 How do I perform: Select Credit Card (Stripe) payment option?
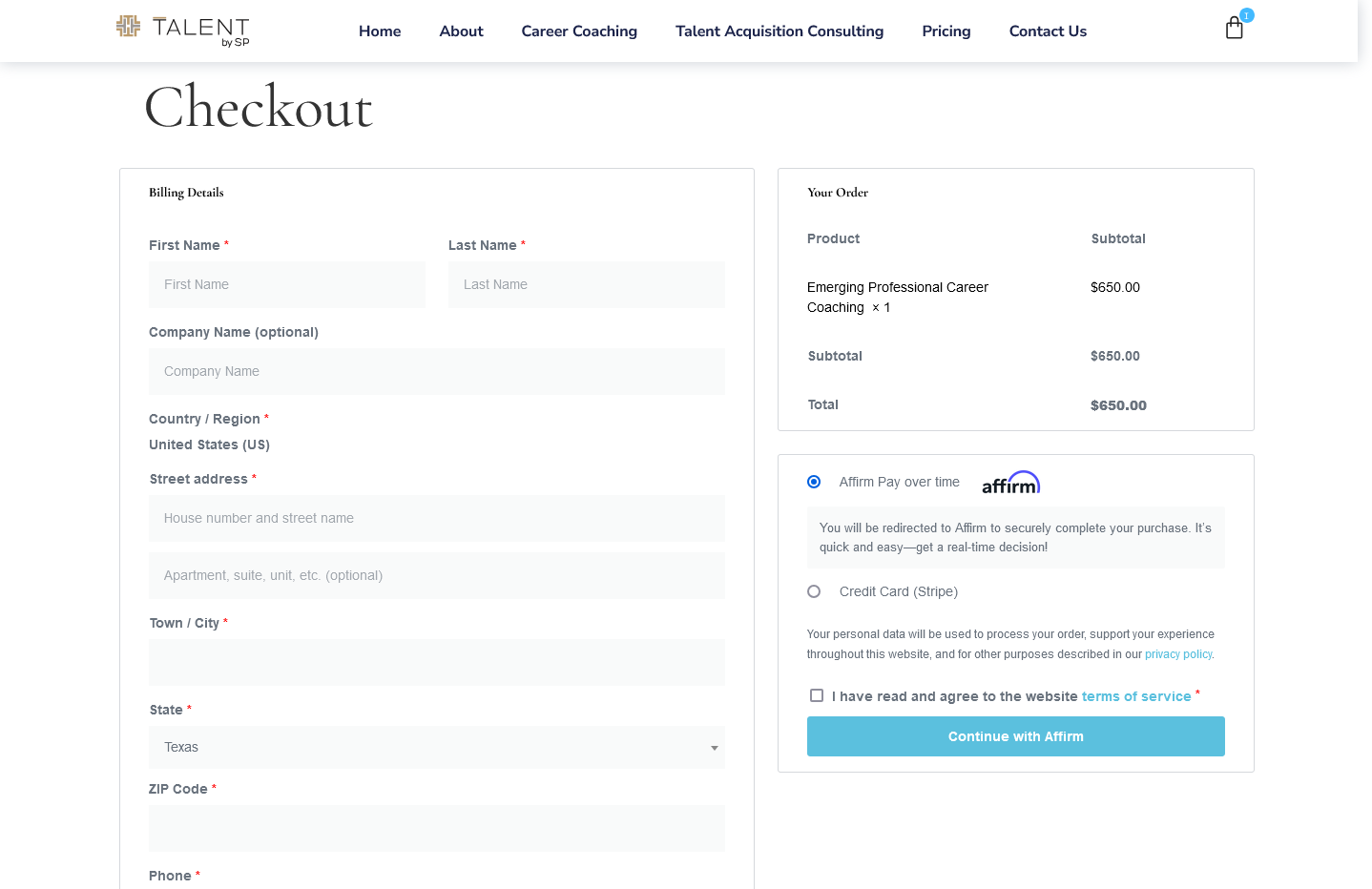[814, 591]
